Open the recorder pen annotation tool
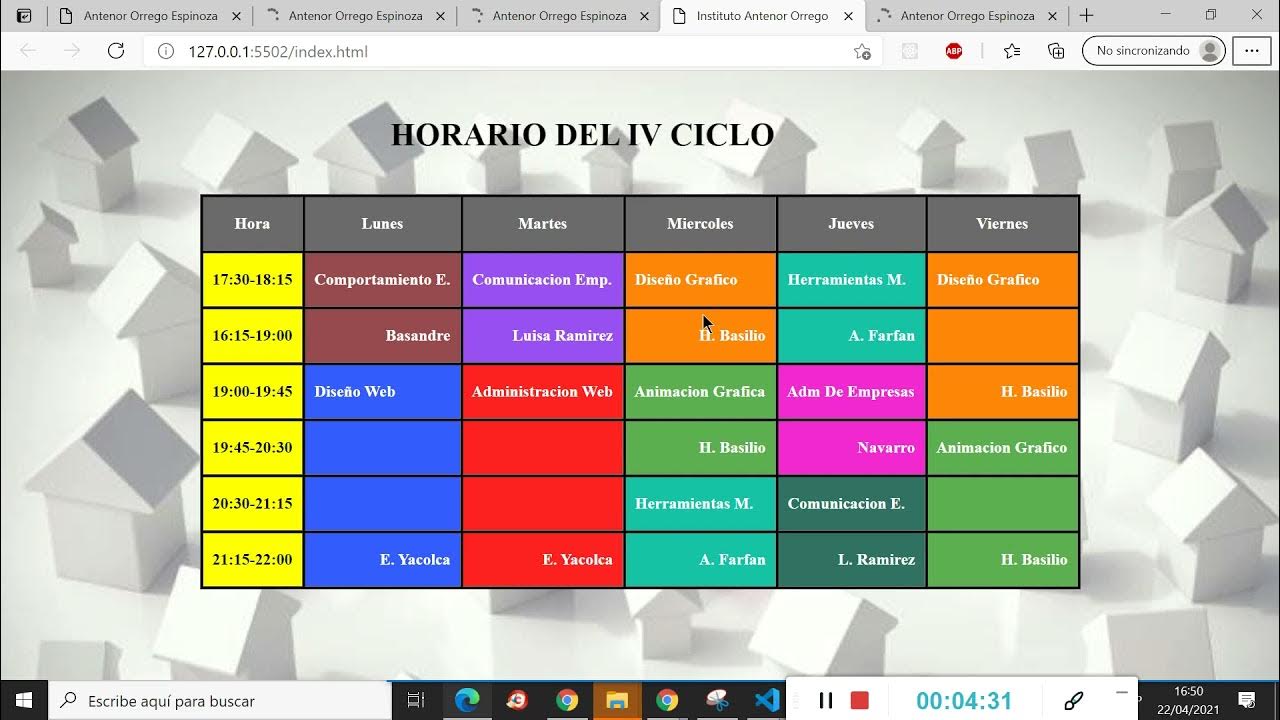 (x=1074, y=701)
